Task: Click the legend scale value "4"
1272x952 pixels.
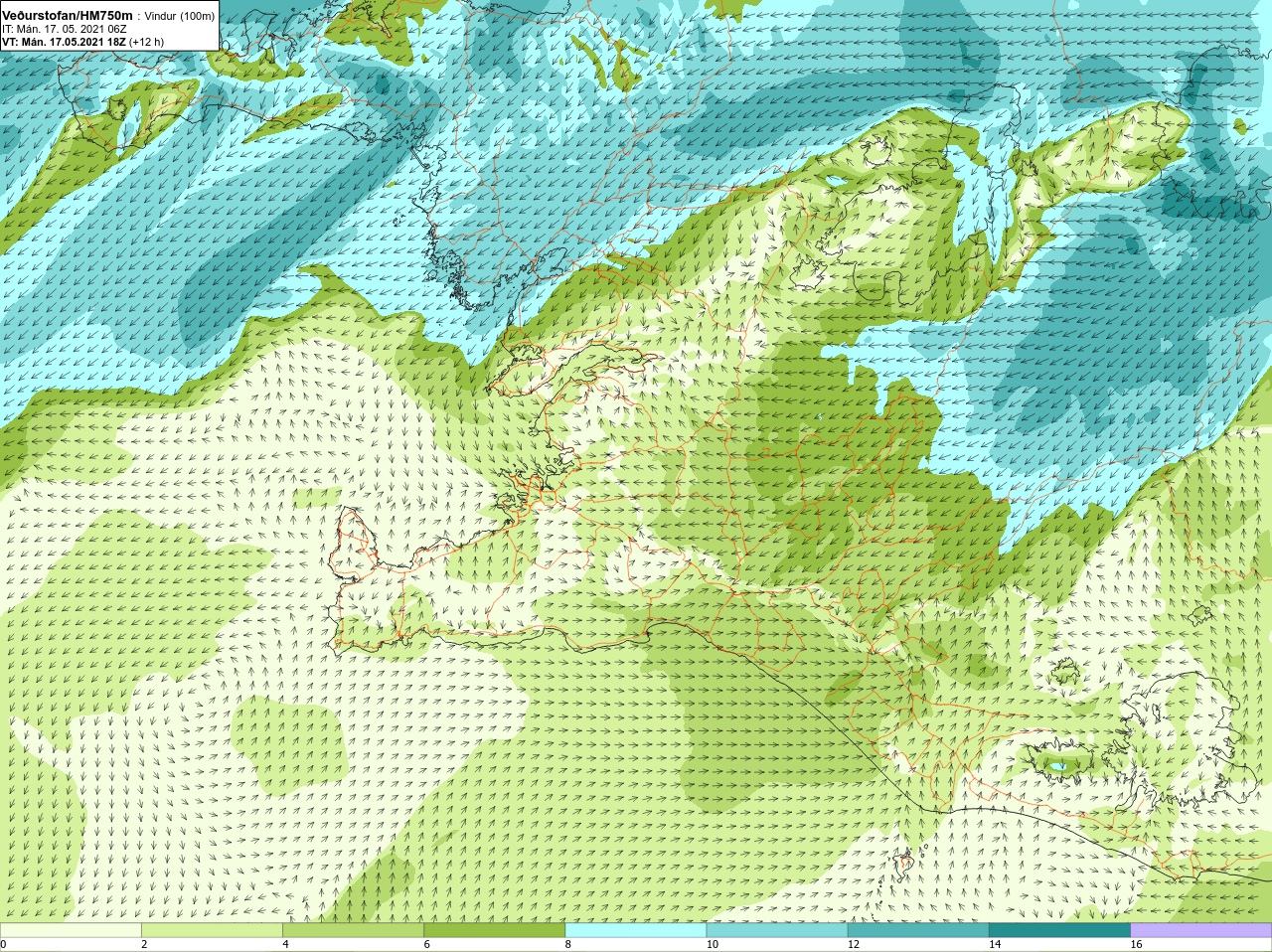Action: click(x=285, y=944)
